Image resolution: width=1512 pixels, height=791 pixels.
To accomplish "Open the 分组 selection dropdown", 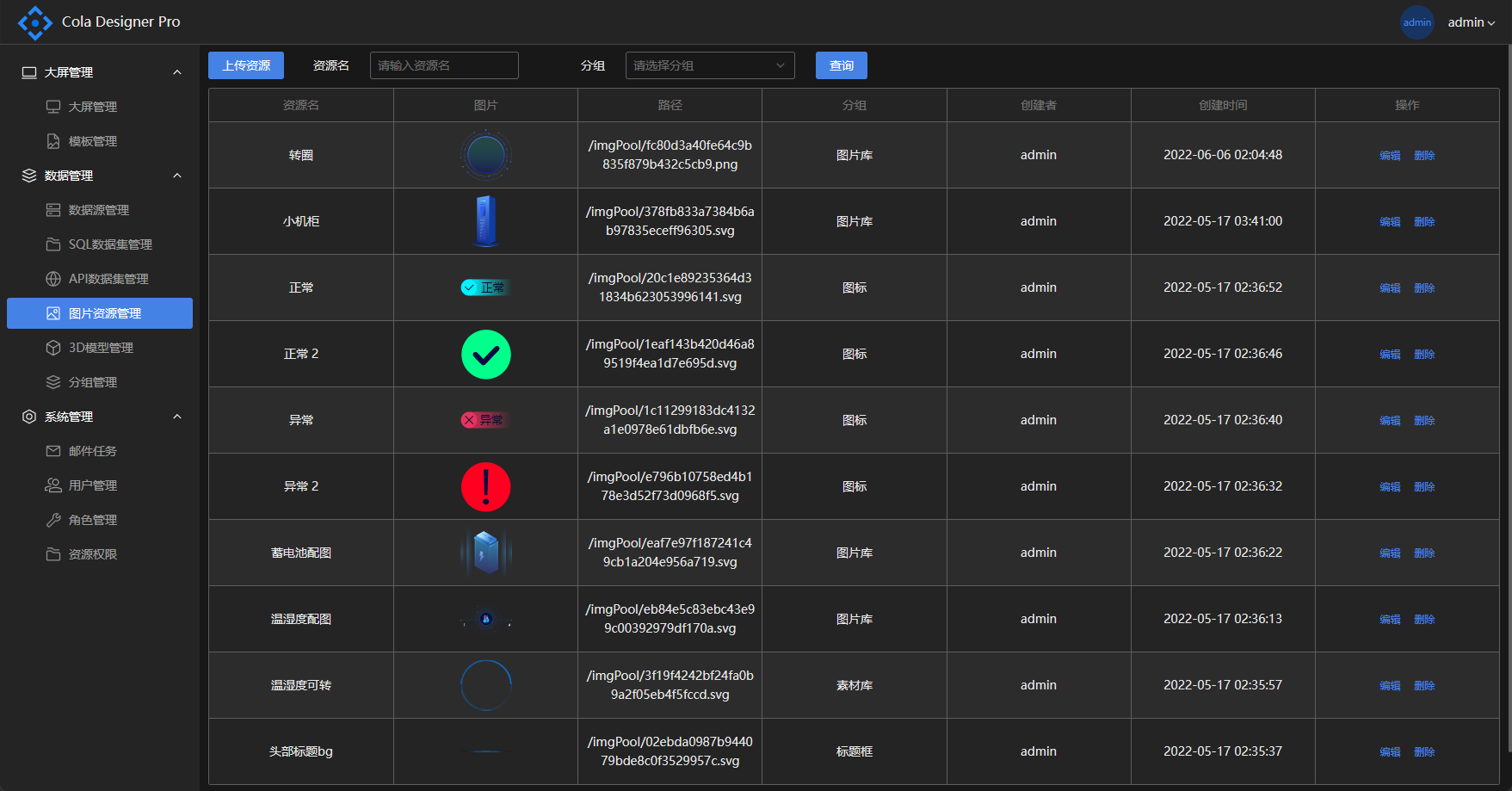I will (x=709, y=65).
